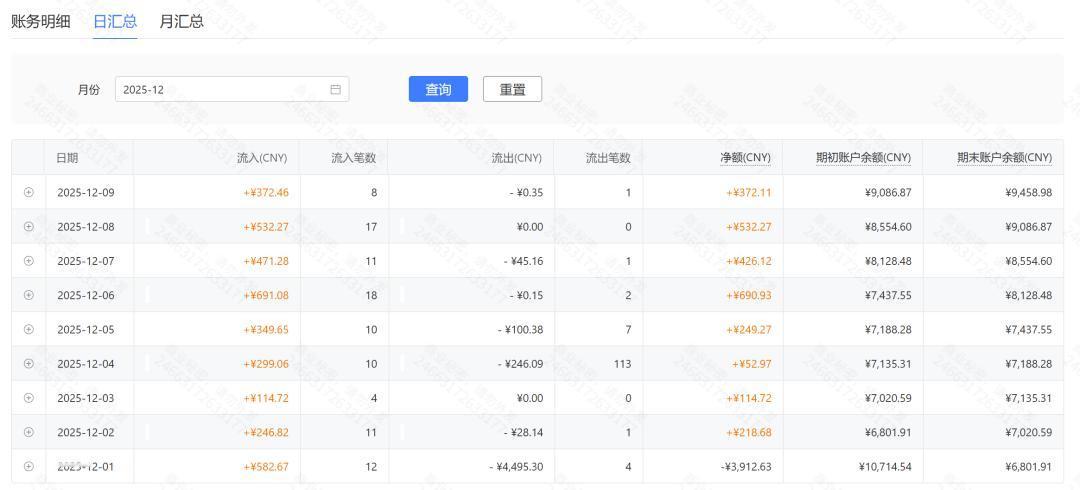Expand the 2025-12-07 row details
1080x490 pixels.
point(28,261)
